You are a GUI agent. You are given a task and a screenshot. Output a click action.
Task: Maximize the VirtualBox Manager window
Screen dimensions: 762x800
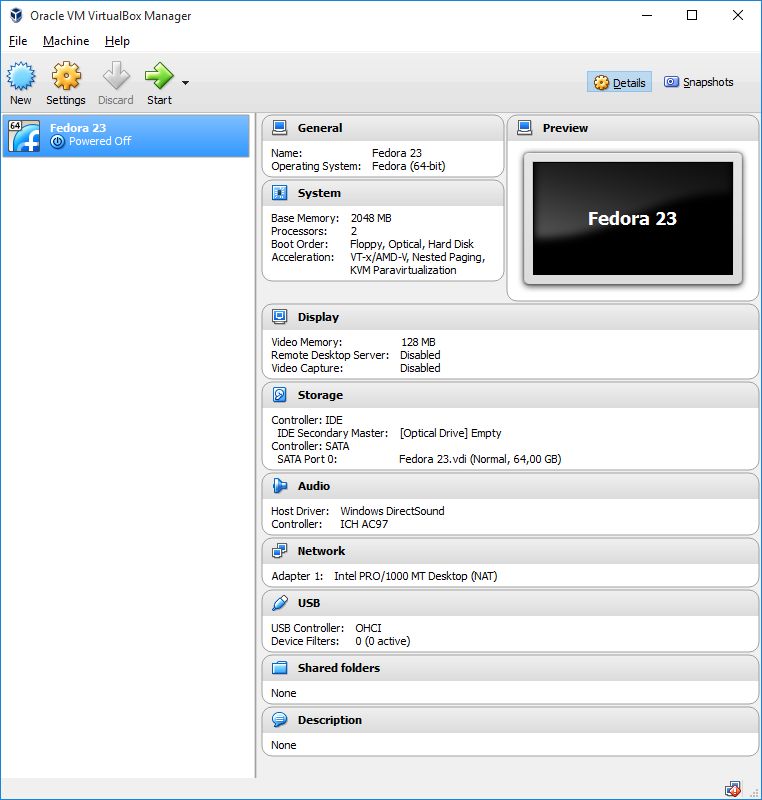(692, 15)
